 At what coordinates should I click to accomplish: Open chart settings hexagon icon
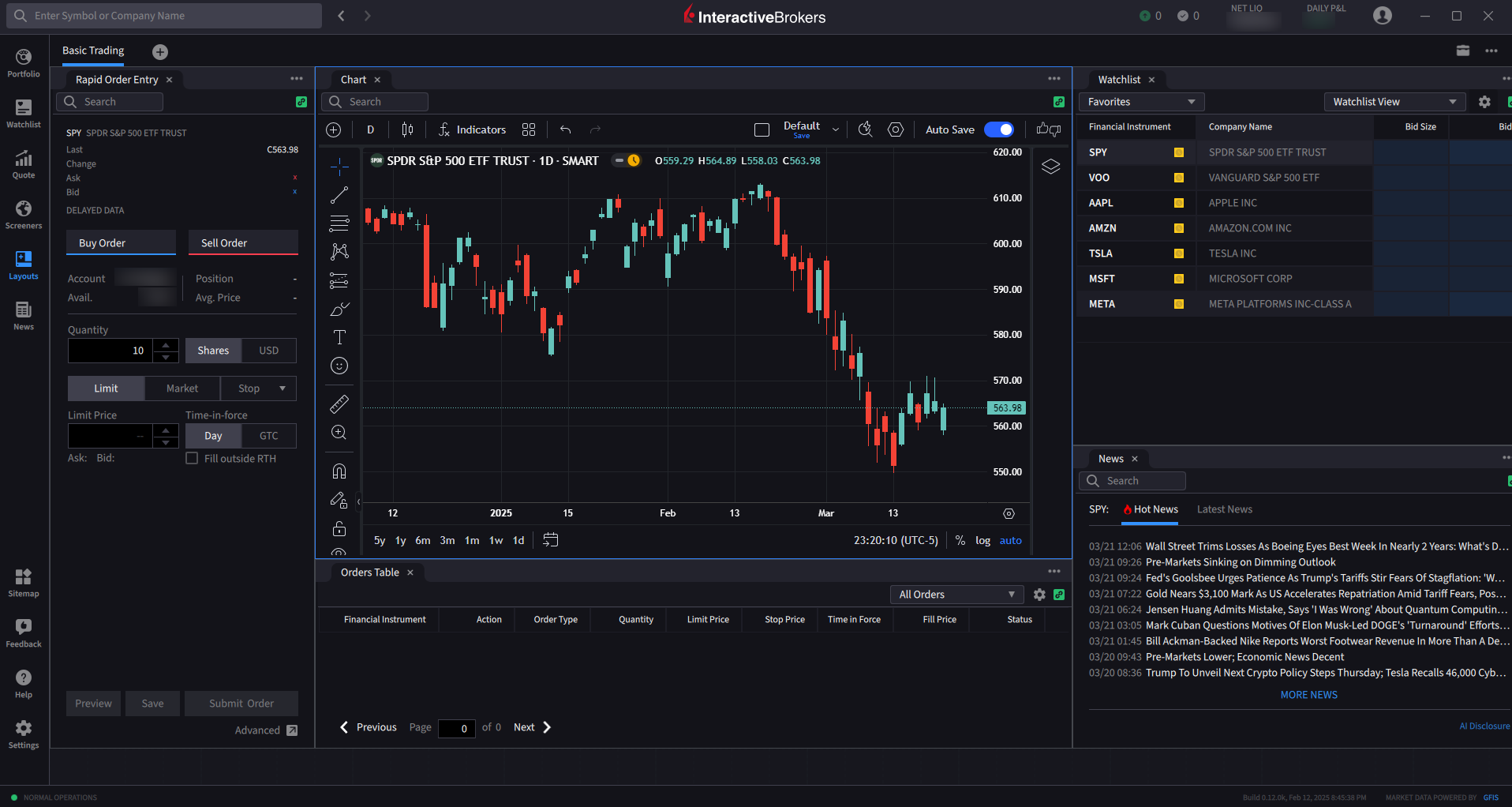[x=896, y=129]
